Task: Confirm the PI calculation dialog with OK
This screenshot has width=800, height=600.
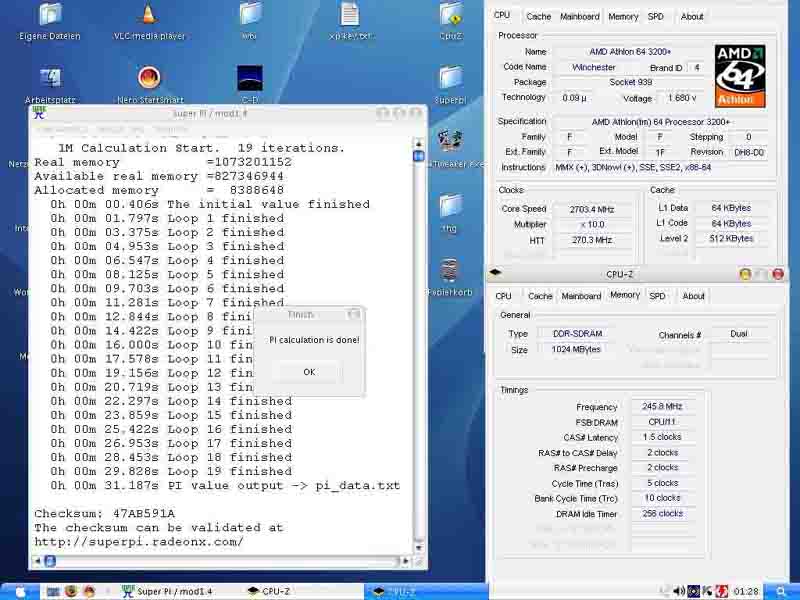Action: 309,372
